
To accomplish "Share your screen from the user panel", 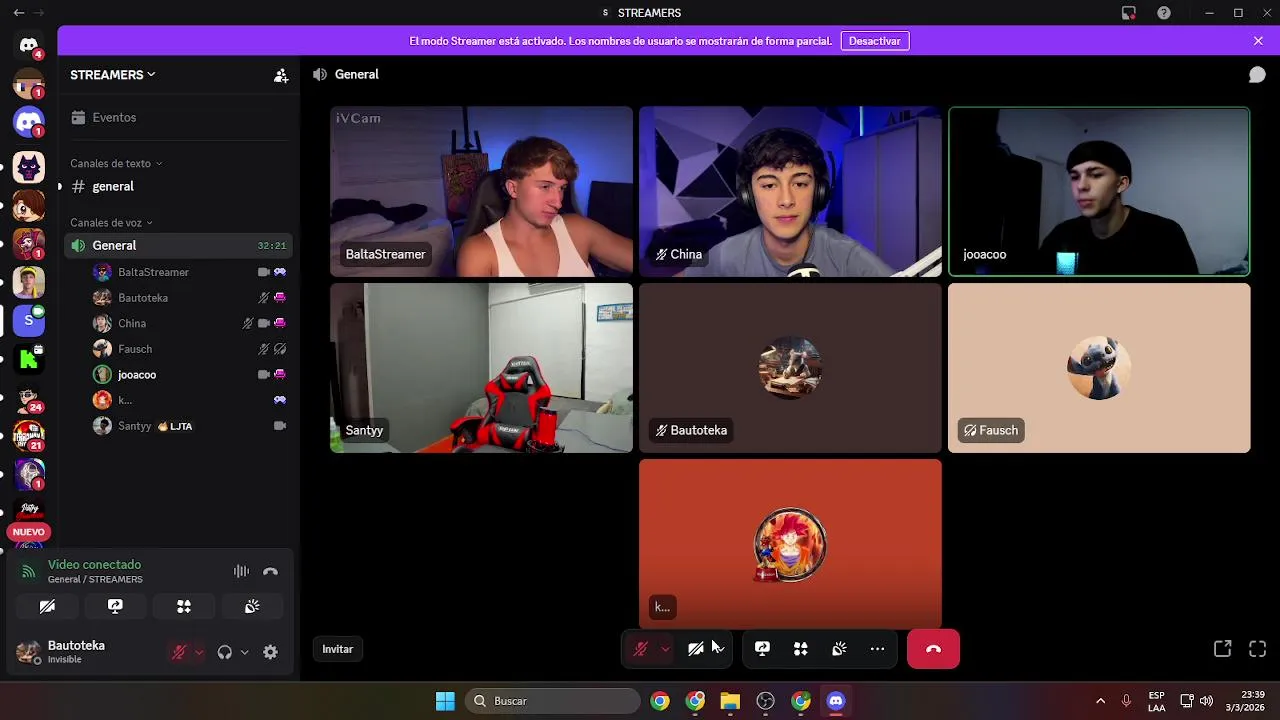I will [115, 607].
